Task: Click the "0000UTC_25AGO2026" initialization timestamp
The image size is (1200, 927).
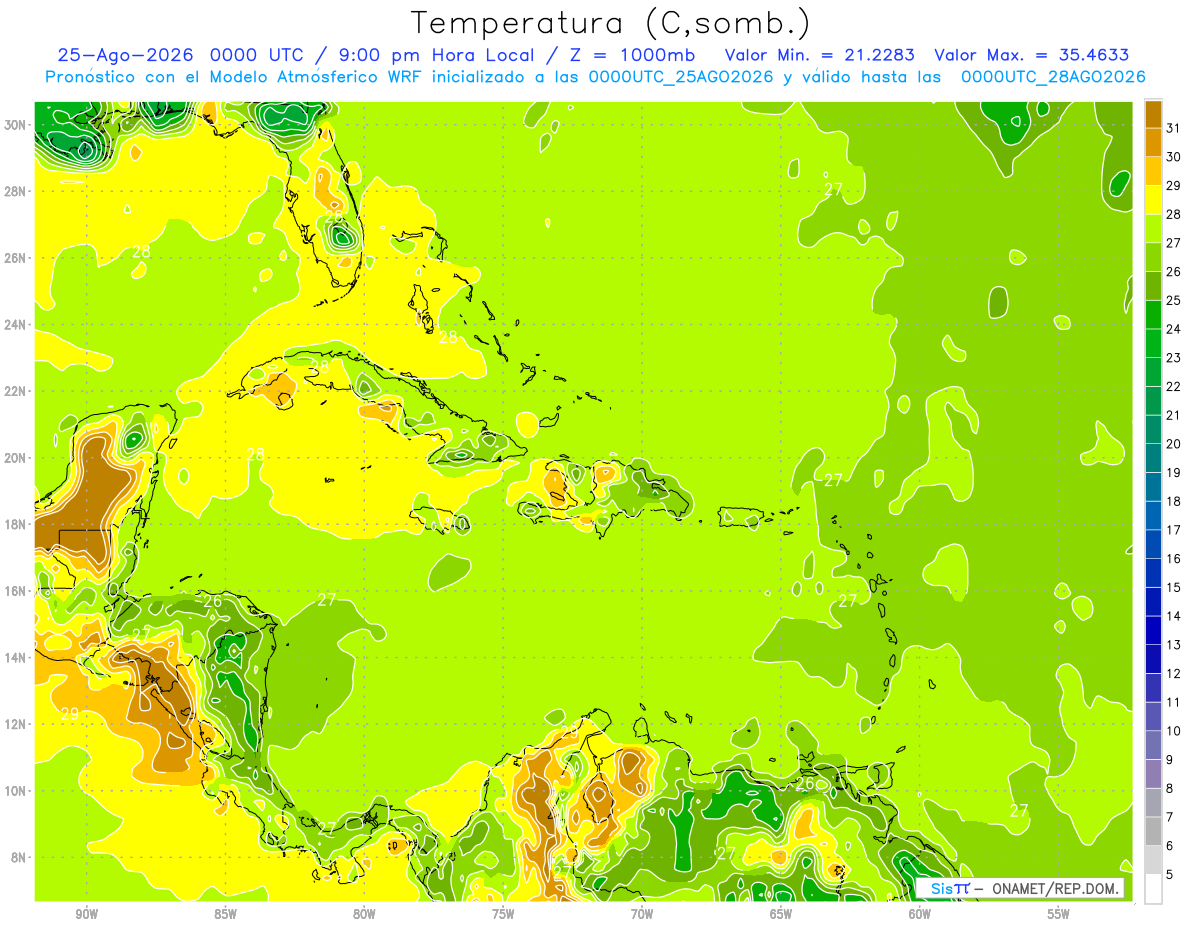Action: (x=681, y=76)
